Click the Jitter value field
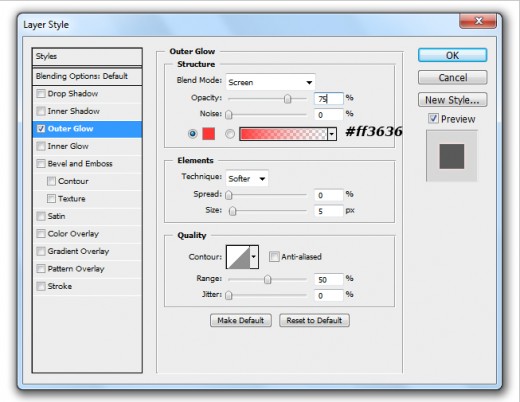 coord(329,295)
